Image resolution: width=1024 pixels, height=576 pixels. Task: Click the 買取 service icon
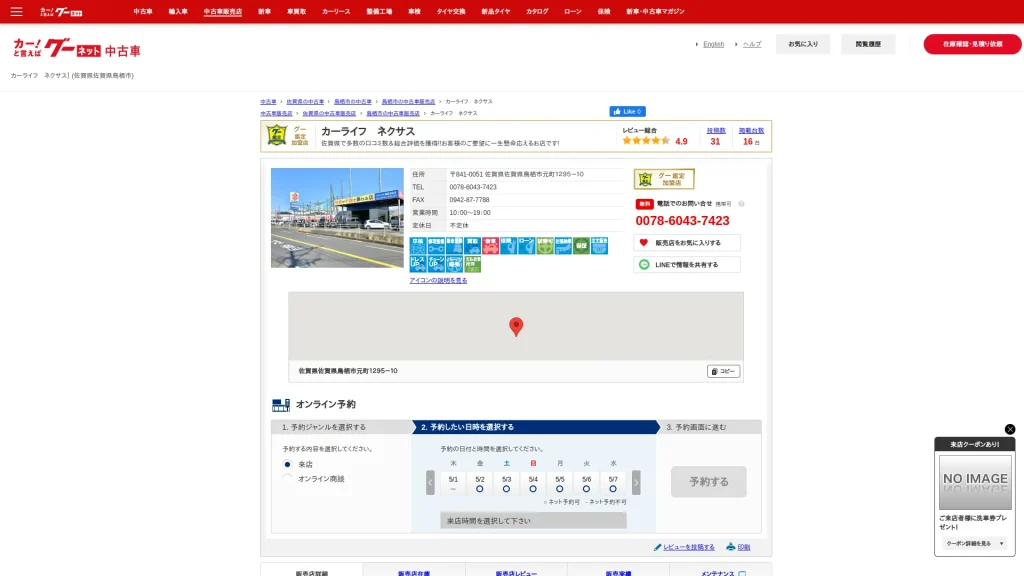tap(472, 246)
